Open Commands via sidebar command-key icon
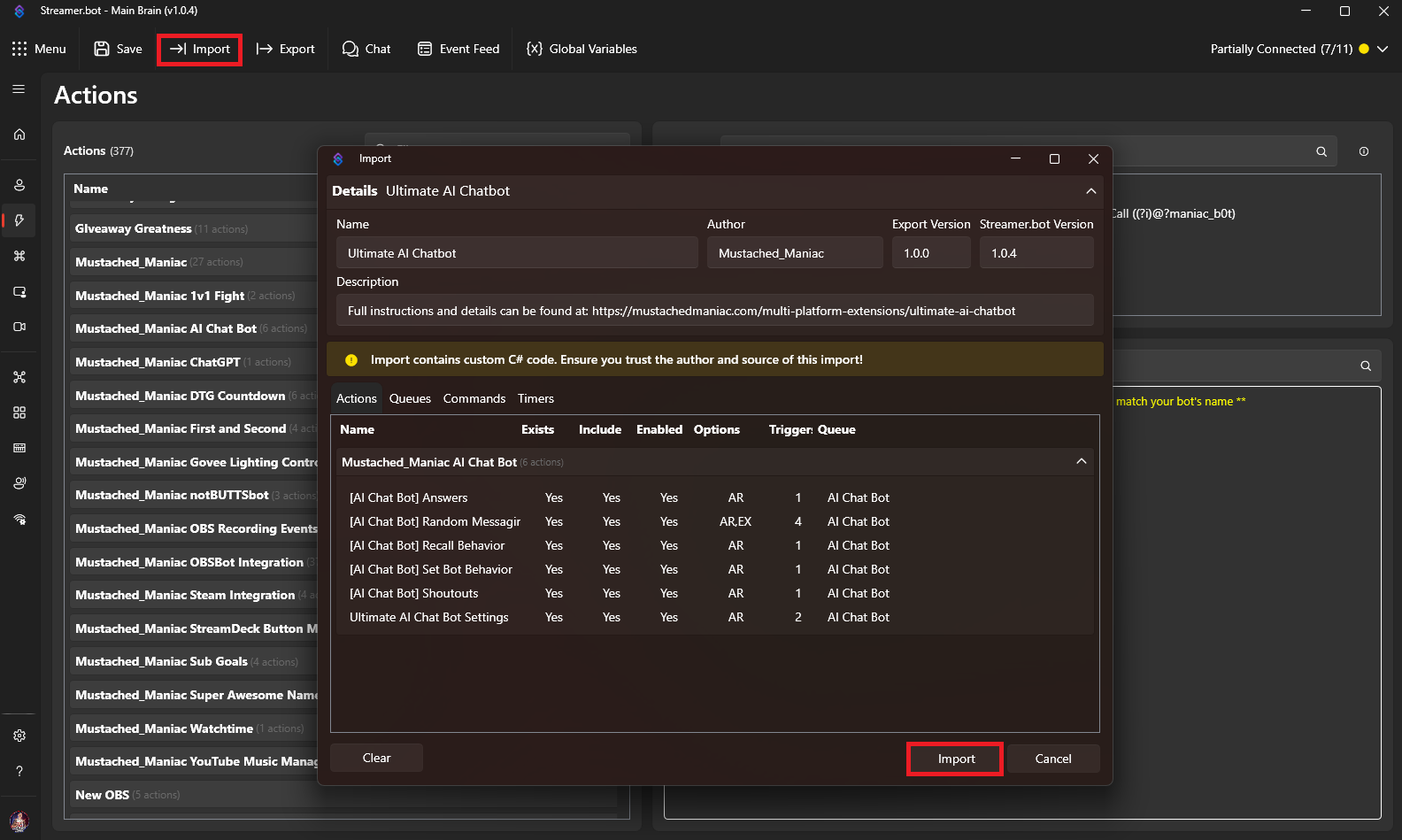 (19, 256)
